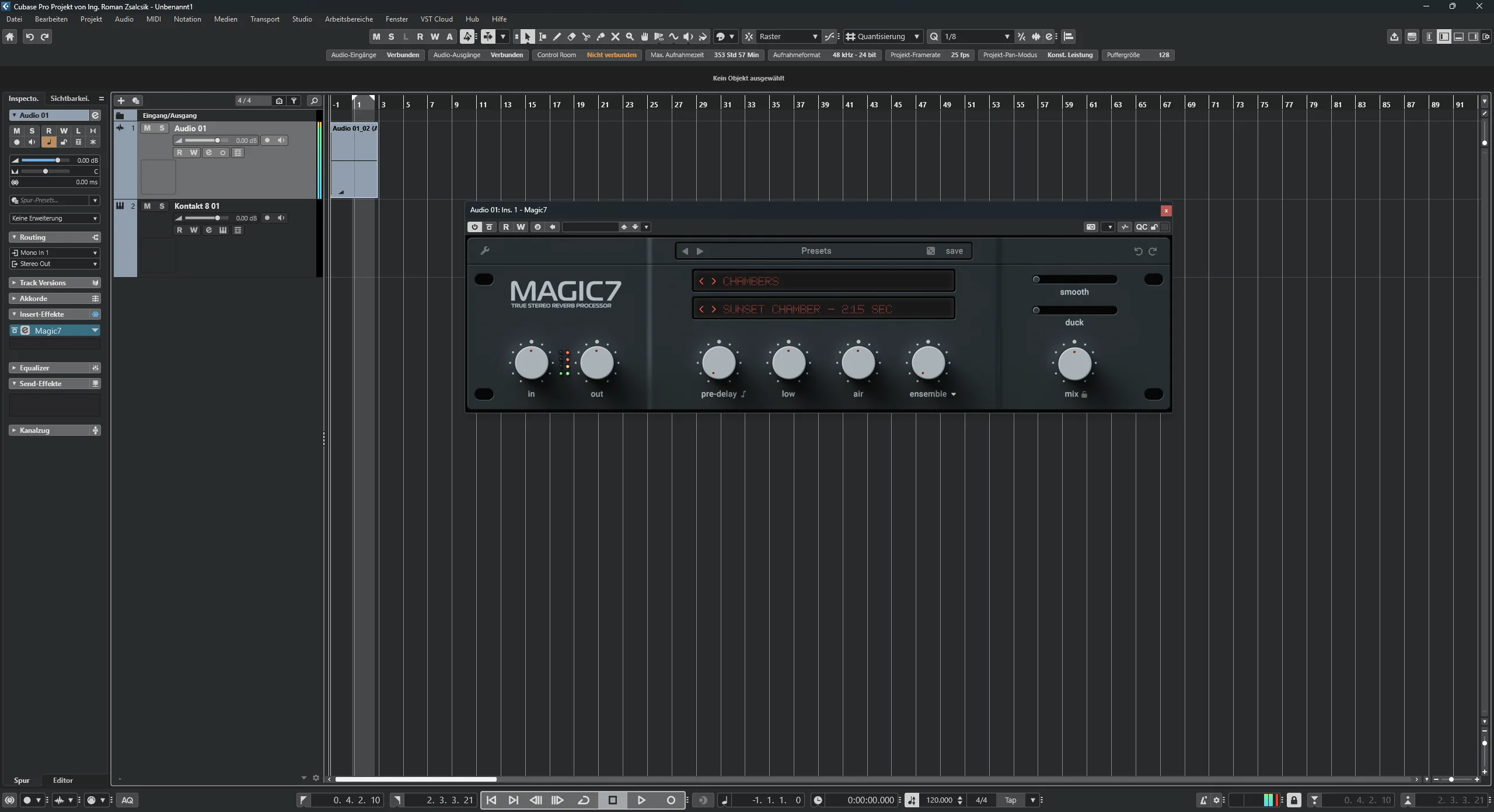Click the Magic7 smooth slider

[x=1074, y=279]
